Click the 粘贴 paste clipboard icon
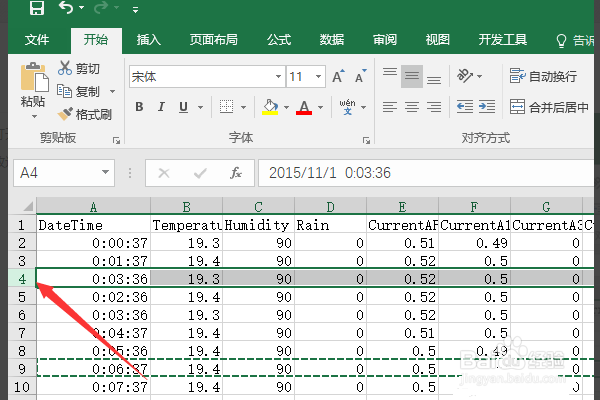Viewport: 600px width, 400px height. pos(34,77)
